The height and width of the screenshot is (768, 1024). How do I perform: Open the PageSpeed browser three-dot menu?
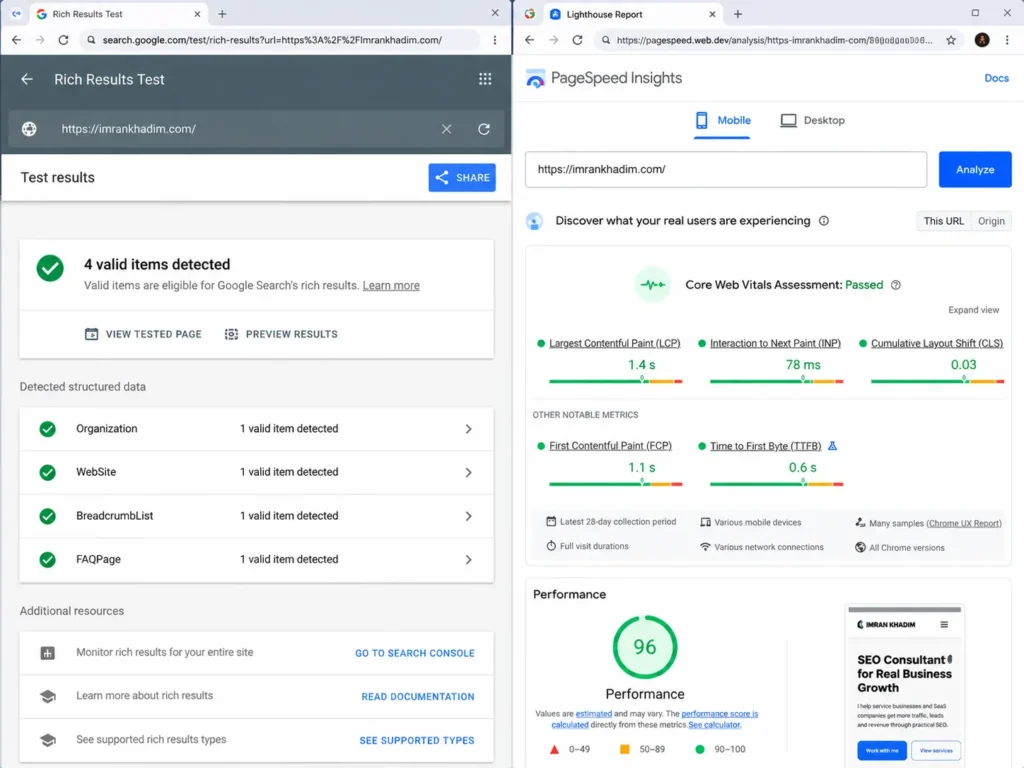(1007, 40)
